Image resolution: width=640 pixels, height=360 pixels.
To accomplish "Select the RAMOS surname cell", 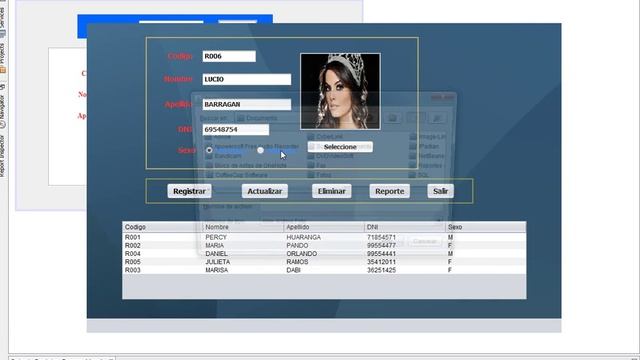I will pyautogui.click(x=324, y=262).
